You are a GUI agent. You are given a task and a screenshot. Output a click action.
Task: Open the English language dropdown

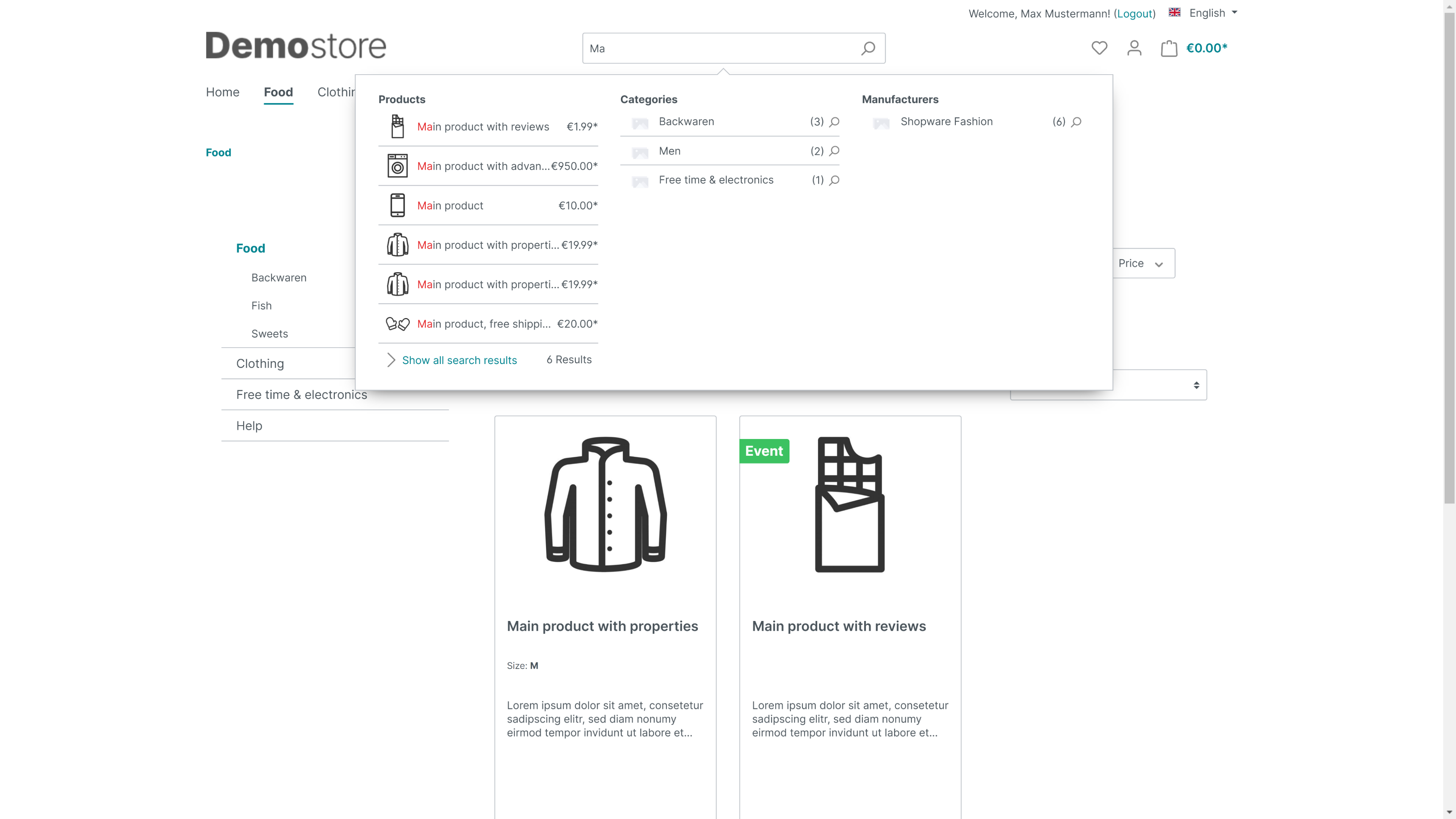pos(1213,12)
